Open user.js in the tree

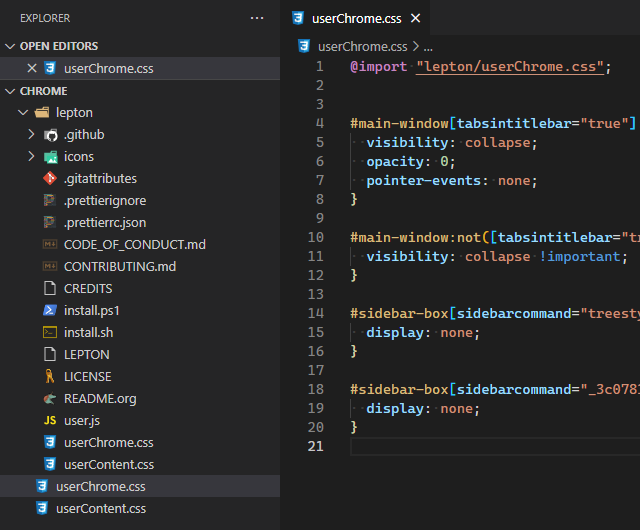tap(82, 421)
